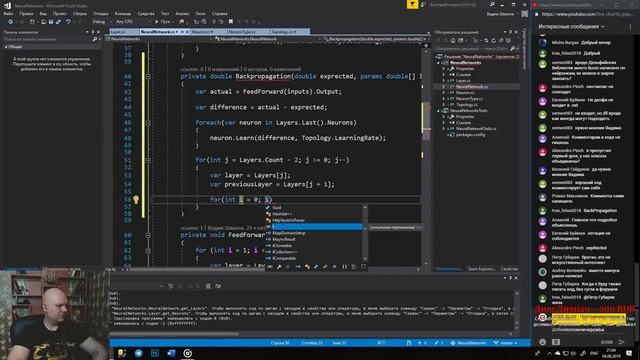Open the Справка menu

[x=220, y=13]
